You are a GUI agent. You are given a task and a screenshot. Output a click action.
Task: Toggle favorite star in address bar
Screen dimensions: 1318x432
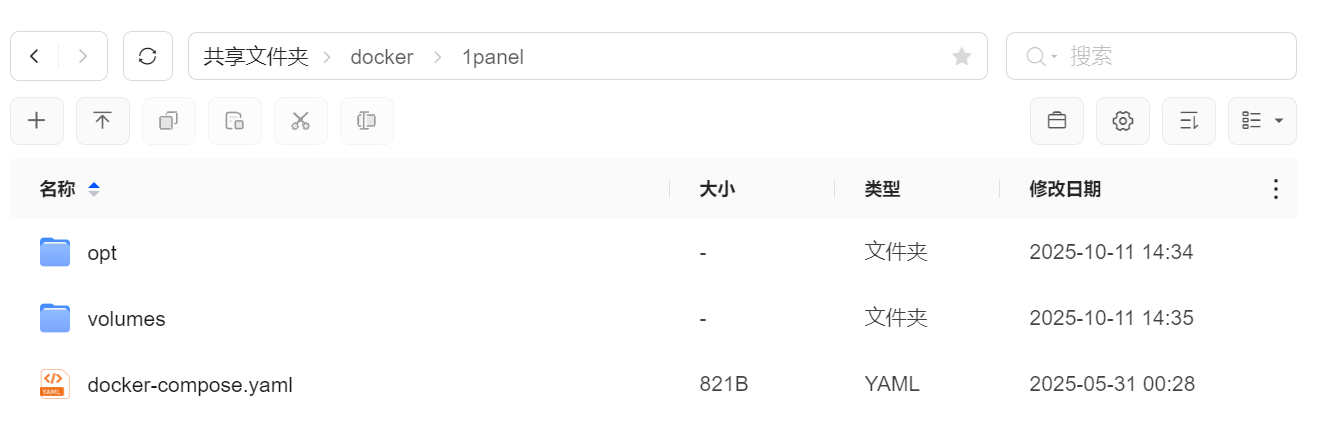(x=962, y=57)
